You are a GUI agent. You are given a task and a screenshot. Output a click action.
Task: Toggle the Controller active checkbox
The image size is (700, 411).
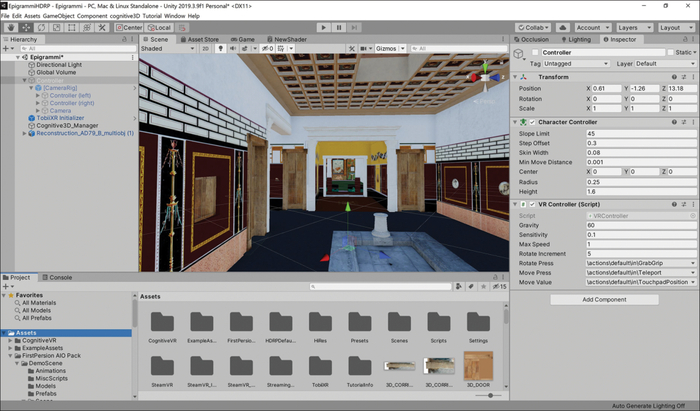pos(534,52)
